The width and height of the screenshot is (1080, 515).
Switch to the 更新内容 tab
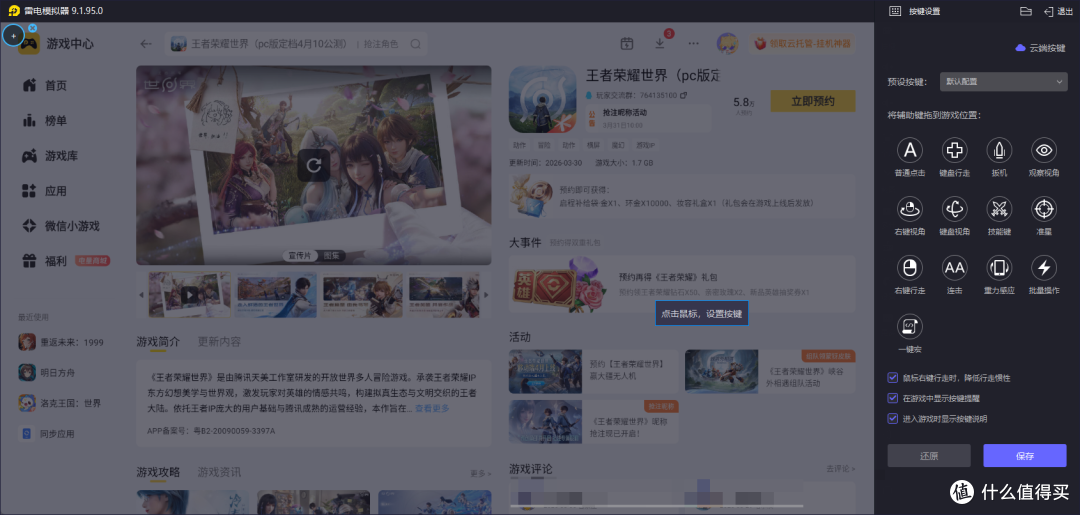click(220, 341)
